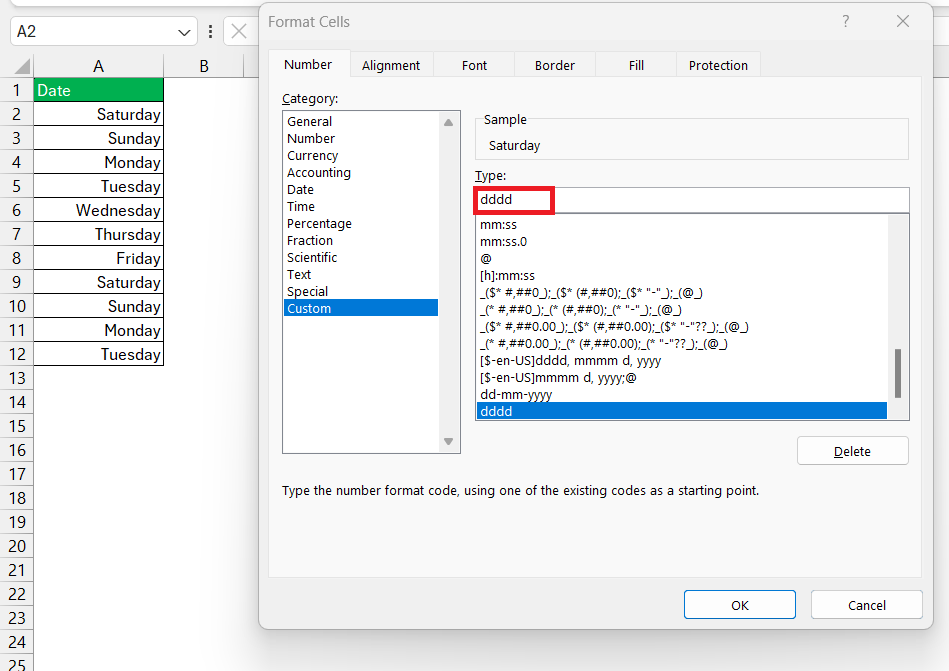The width and height of the screenshot is (949, 671).
Task: Click the formula bar cancel X icon
Action: click(x=239, y=31)
